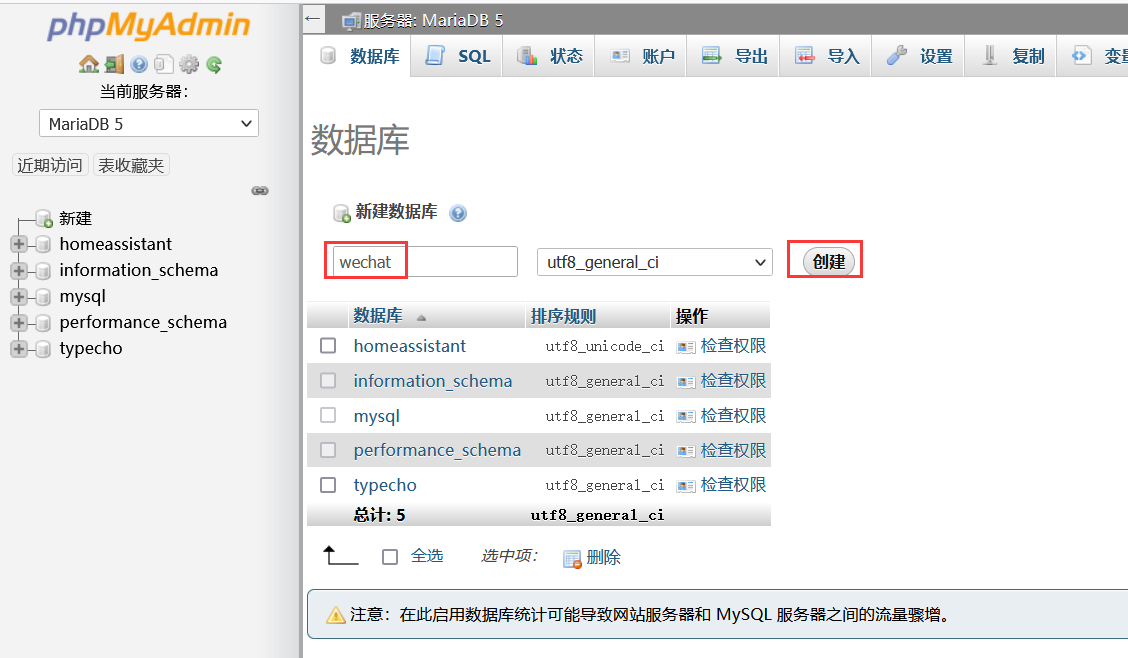Screen dimensions: 1128x658
Task: Click privileges icon for performance_schema row
Action: click(686, 451)
